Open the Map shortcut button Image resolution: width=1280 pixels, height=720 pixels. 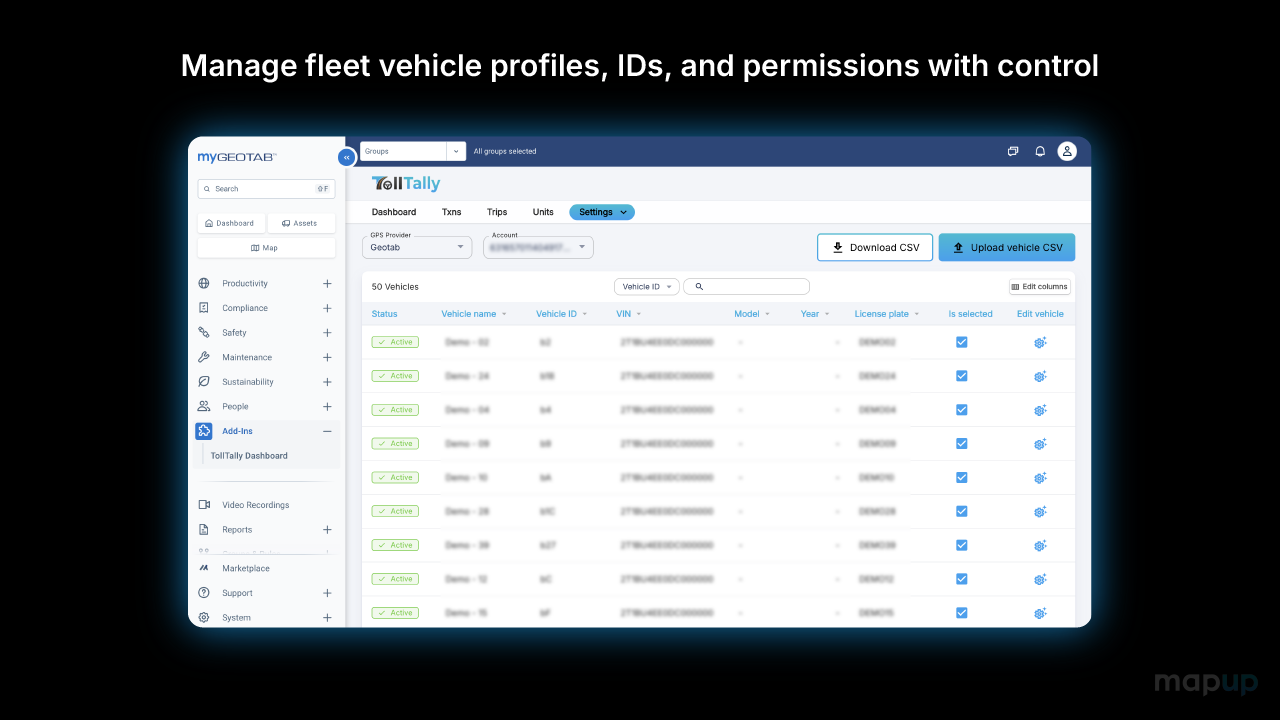click(266, 248)
